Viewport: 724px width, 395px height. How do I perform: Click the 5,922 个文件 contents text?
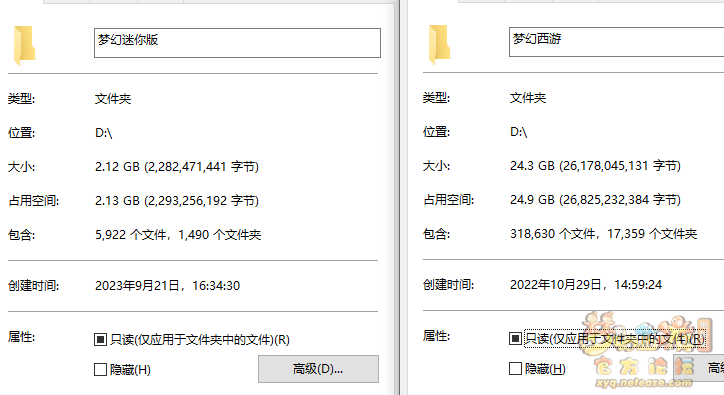coord(131,235)
